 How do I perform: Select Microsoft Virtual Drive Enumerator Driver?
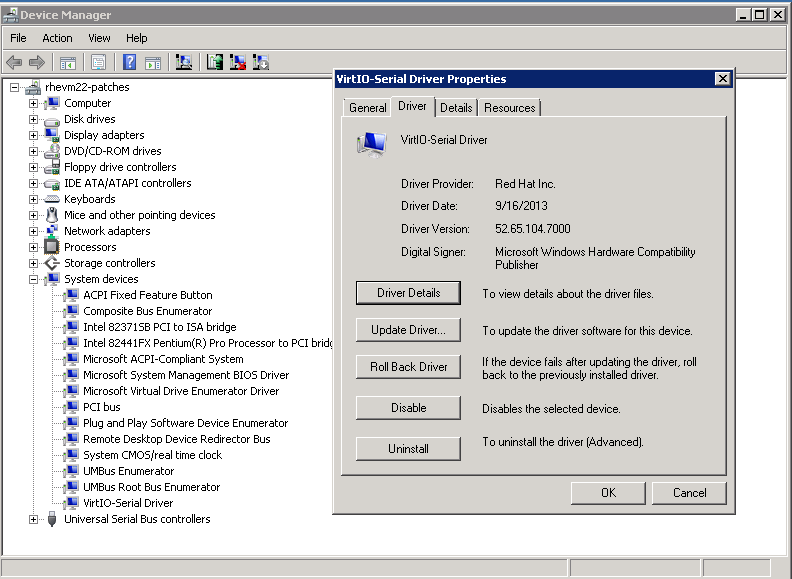[181, 391]
